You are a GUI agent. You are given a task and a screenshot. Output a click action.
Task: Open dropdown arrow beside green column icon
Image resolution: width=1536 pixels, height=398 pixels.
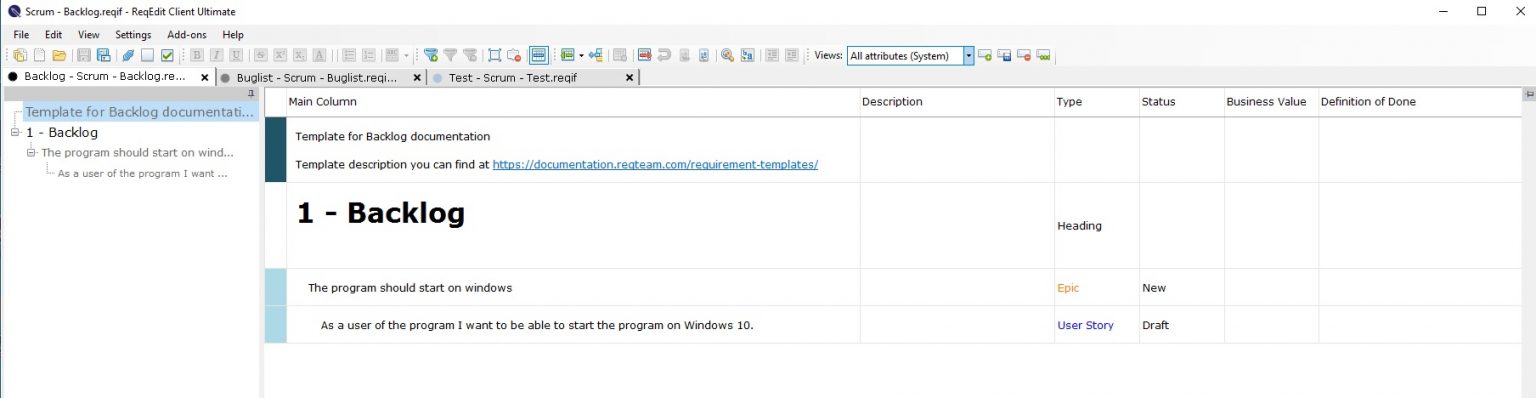click(x=581, y=56)
